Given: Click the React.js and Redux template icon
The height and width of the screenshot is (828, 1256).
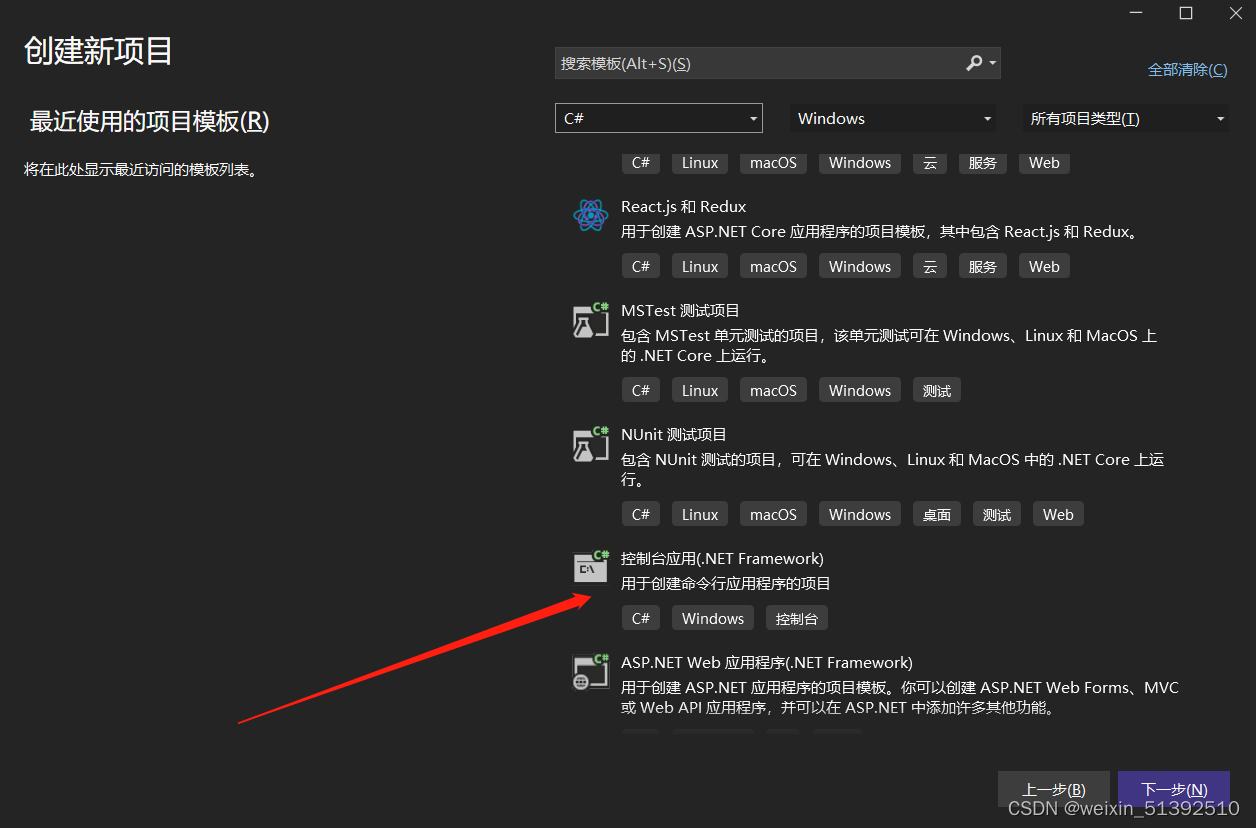Looking at the screenshot, I should tap(590, 215).
